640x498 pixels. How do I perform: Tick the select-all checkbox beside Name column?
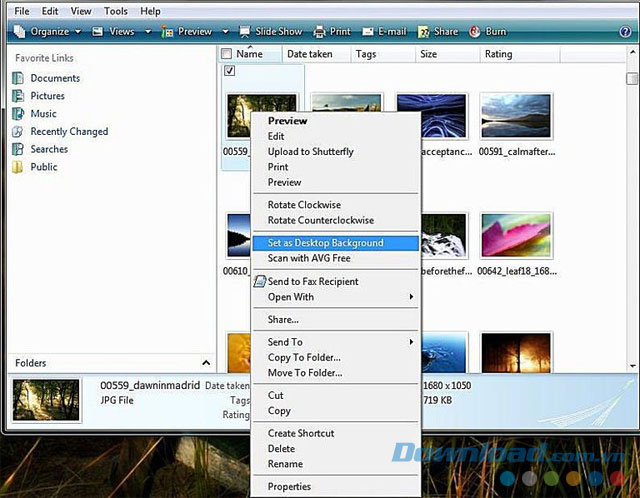(226, 53)
